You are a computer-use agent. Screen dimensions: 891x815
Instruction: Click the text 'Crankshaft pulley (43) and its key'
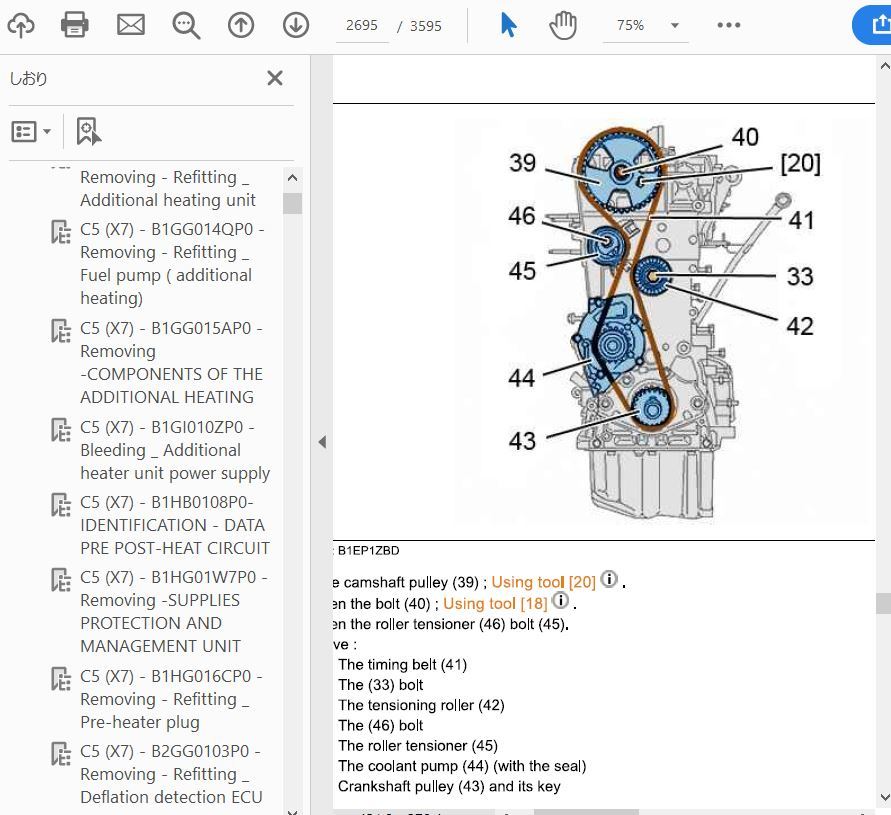tap(449, 786)
